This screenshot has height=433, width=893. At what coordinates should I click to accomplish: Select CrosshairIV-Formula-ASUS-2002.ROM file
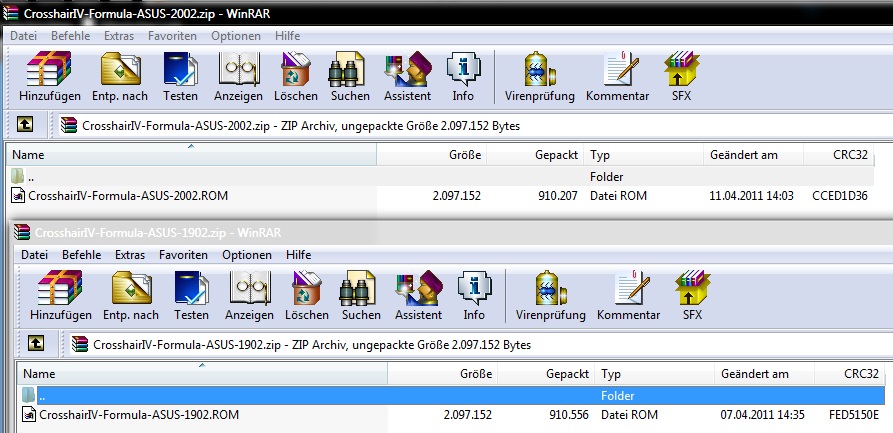128,195
